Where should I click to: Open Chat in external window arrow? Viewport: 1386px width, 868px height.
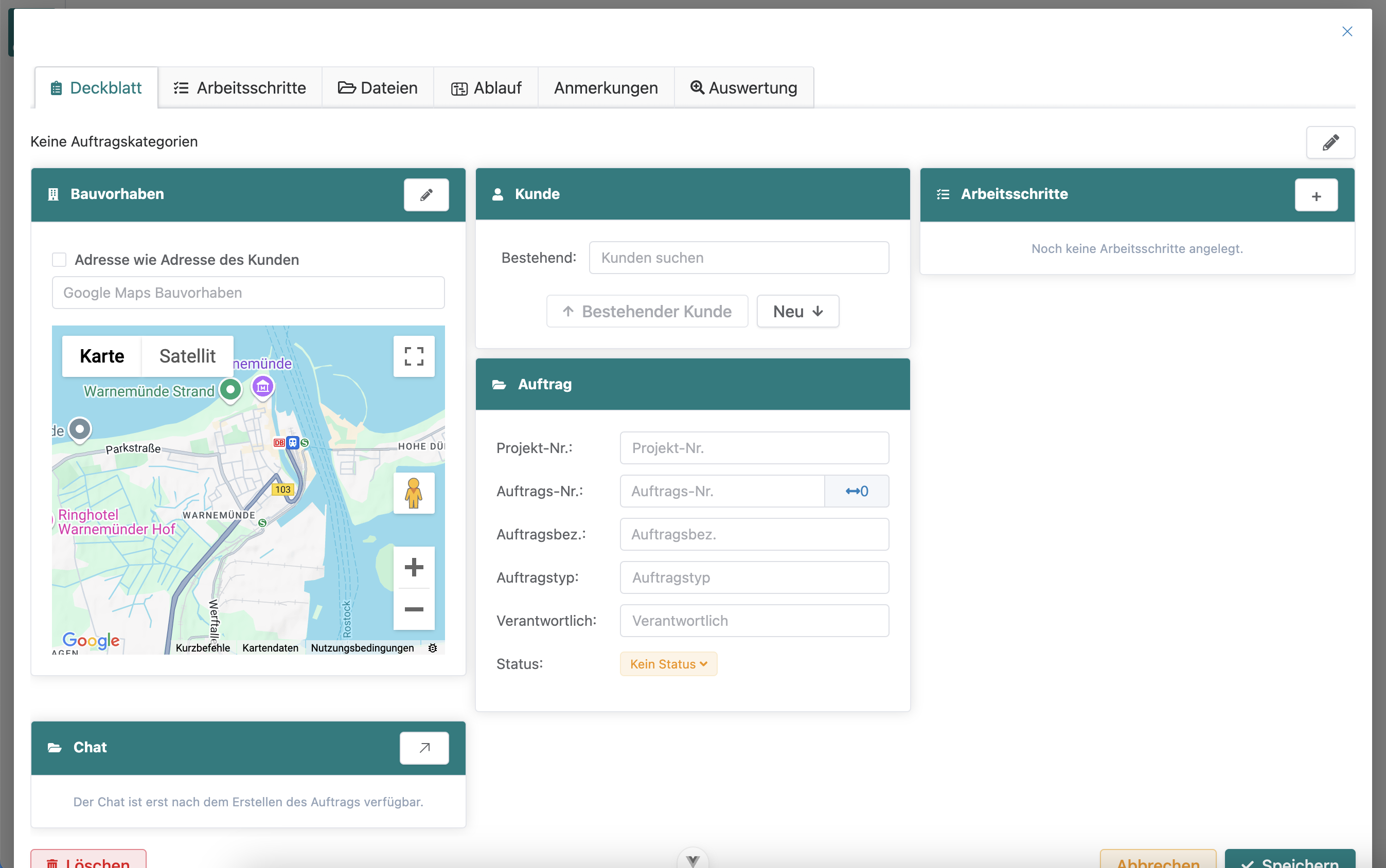pyautogui.click(x=424, y=748)
